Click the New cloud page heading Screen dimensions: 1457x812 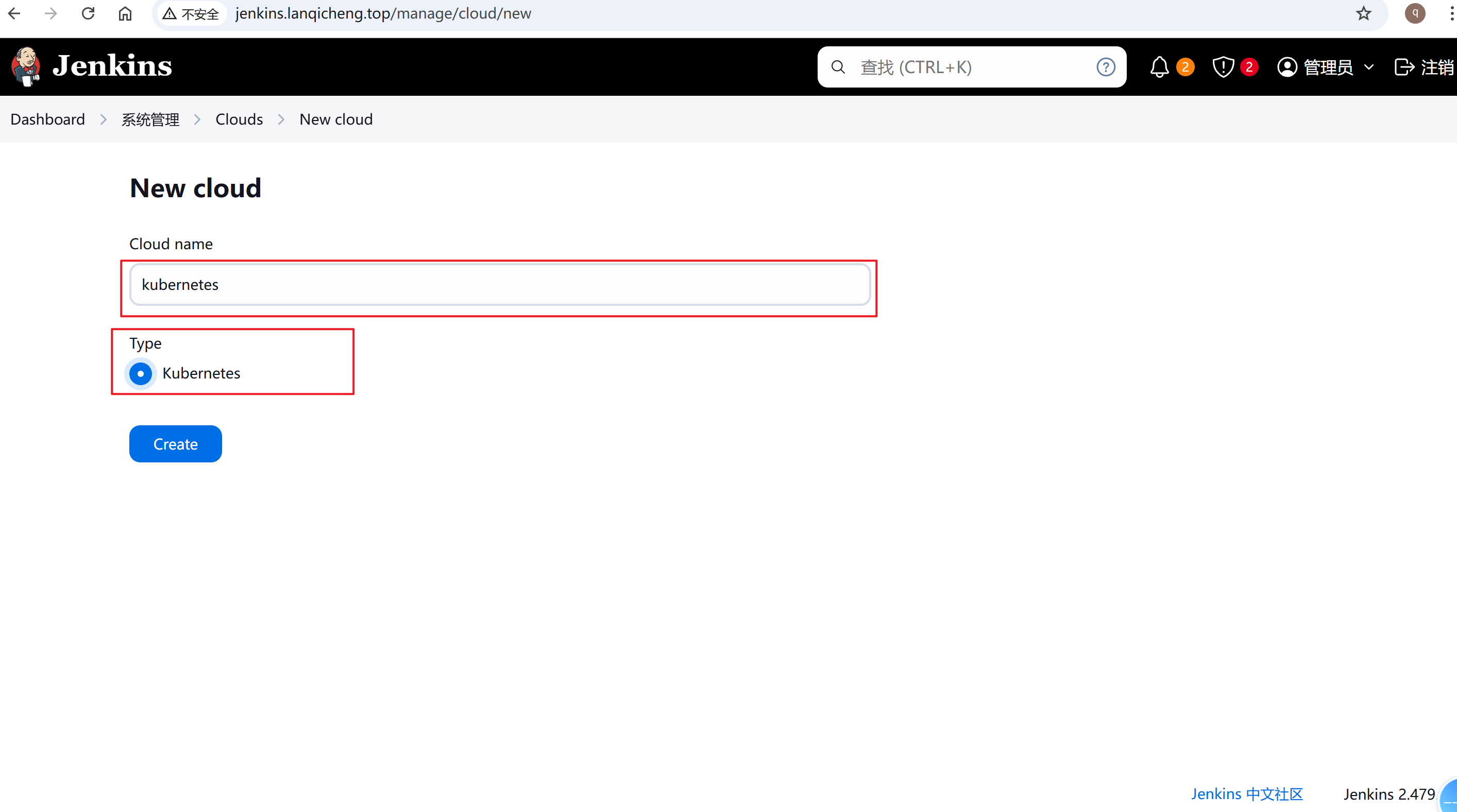pos(196,188)
